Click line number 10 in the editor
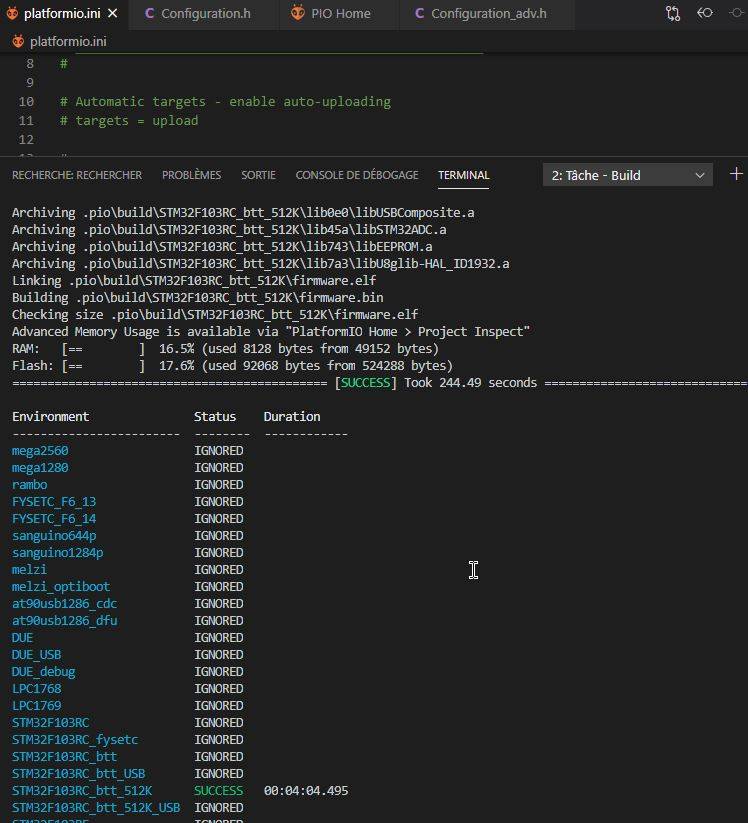Image resolution: width=748 pixels, height=823 pixels. click(26, 102)
